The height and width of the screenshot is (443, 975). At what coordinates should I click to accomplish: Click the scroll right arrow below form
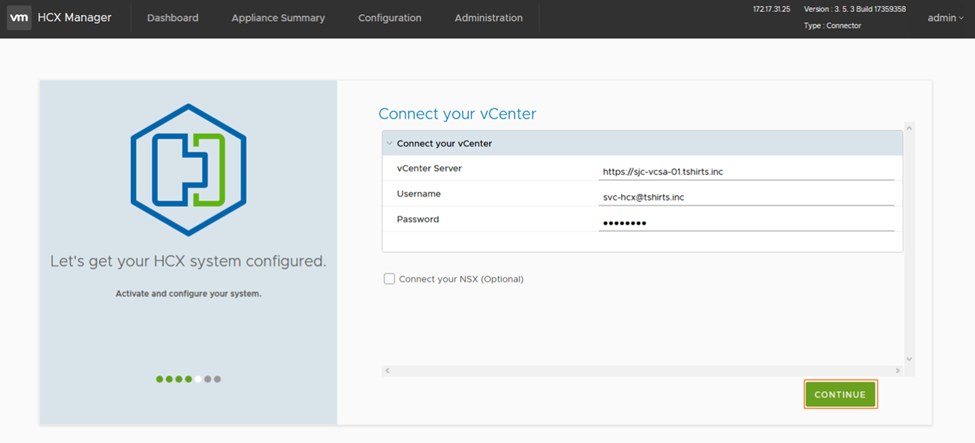(897, 371)
